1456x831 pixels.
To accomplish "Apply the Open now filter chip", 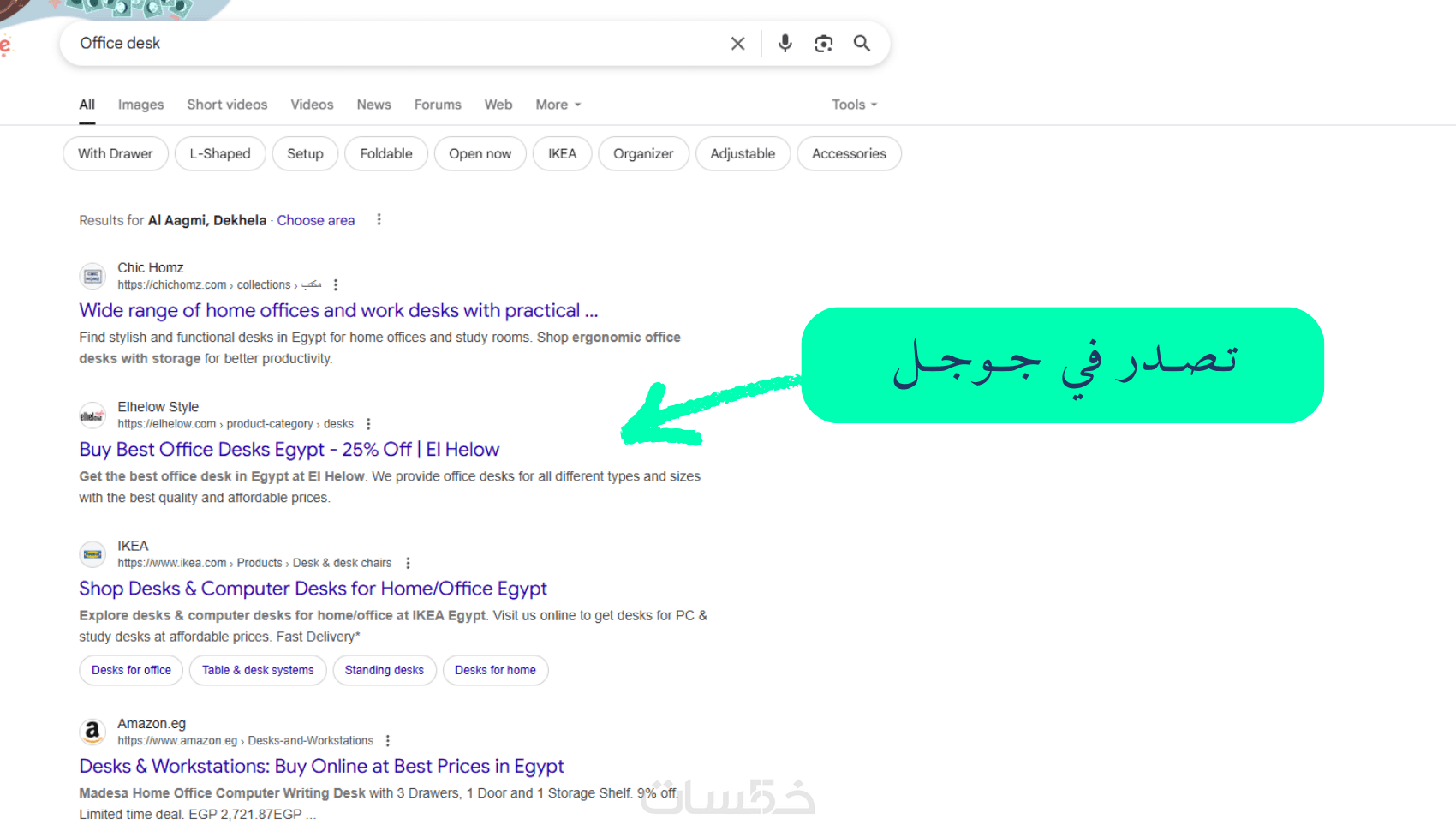I will click(x=480, y=154).
